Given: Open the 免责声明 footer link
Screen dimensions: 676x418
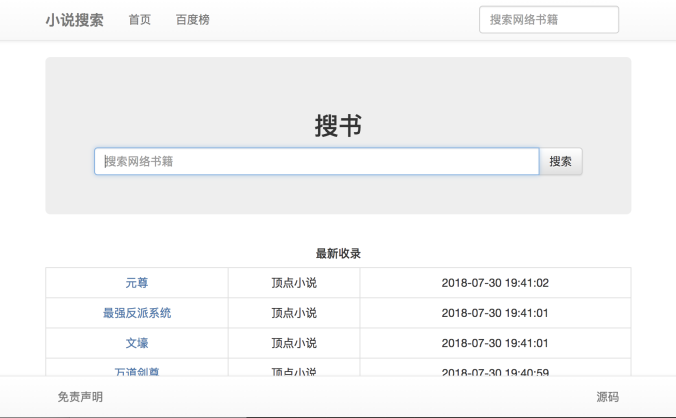Looking at the screenshot, I should pyautogui.click(x=80, y=397).
